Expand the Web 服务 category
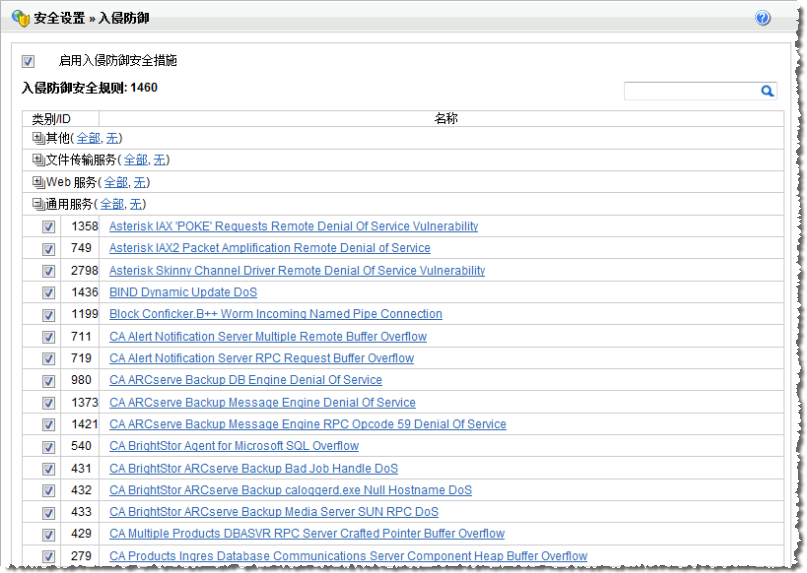The width and height of the screenshot is (807, 573). pyautogui.click(x=39, y=182)
